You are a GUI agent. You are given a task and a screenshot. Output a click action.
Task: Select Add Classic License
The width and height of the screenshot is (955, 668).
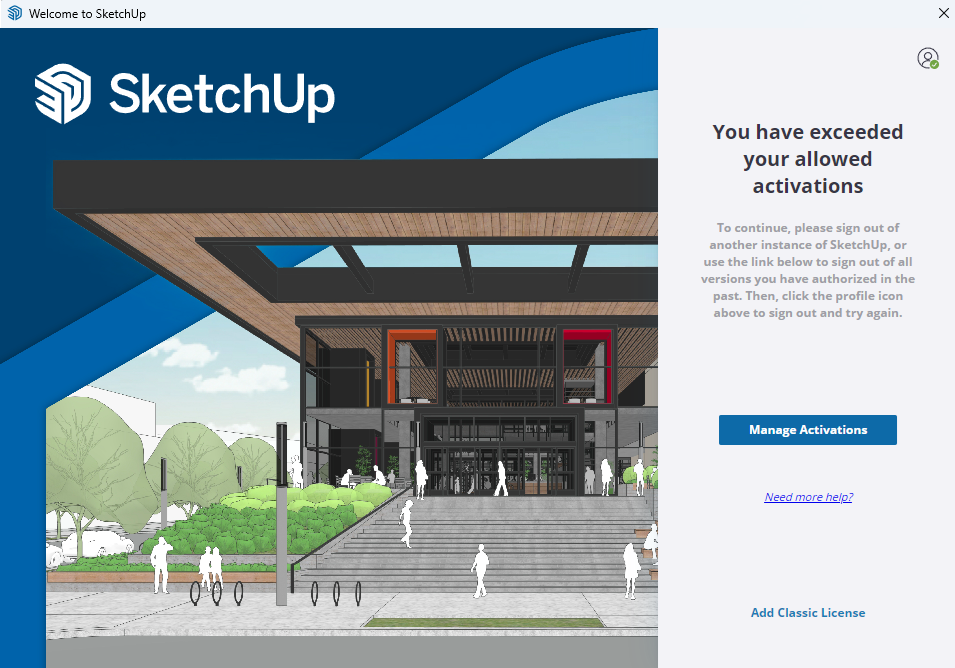(808, 613)
